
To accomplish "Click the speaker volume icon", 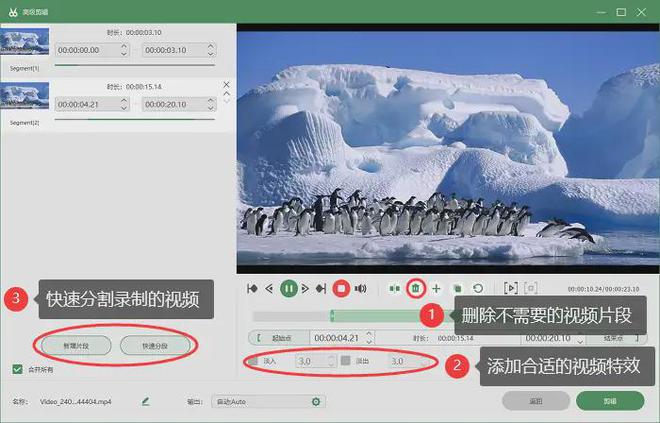I will click(x=361, y=289).
